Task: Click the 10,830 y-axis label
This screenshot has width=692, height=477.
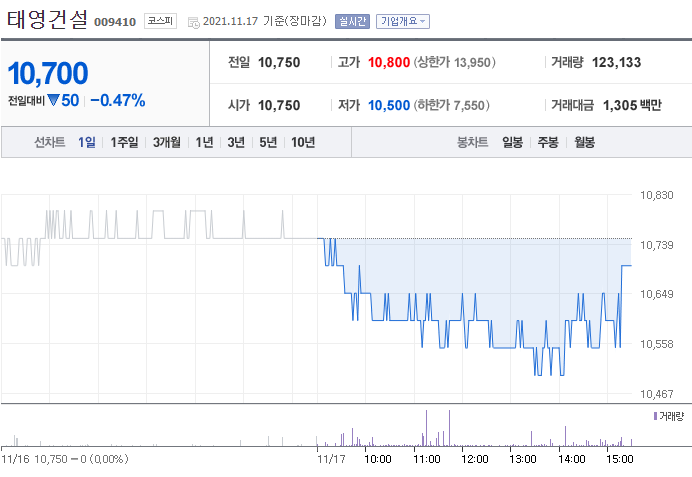Action: (x=657, y=195)
